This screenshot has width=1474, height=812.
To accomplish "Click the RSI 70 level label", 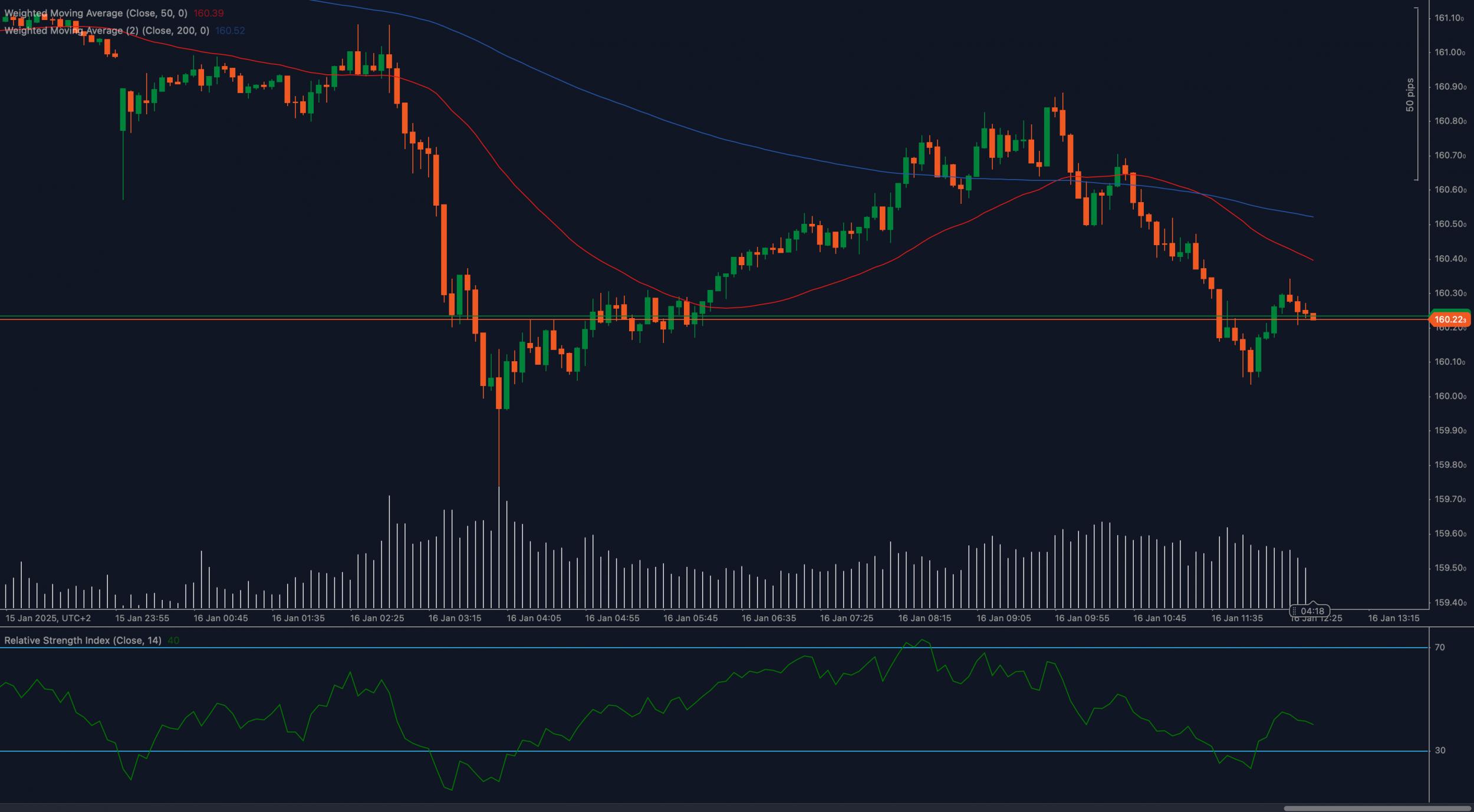I will [1440, 648].
